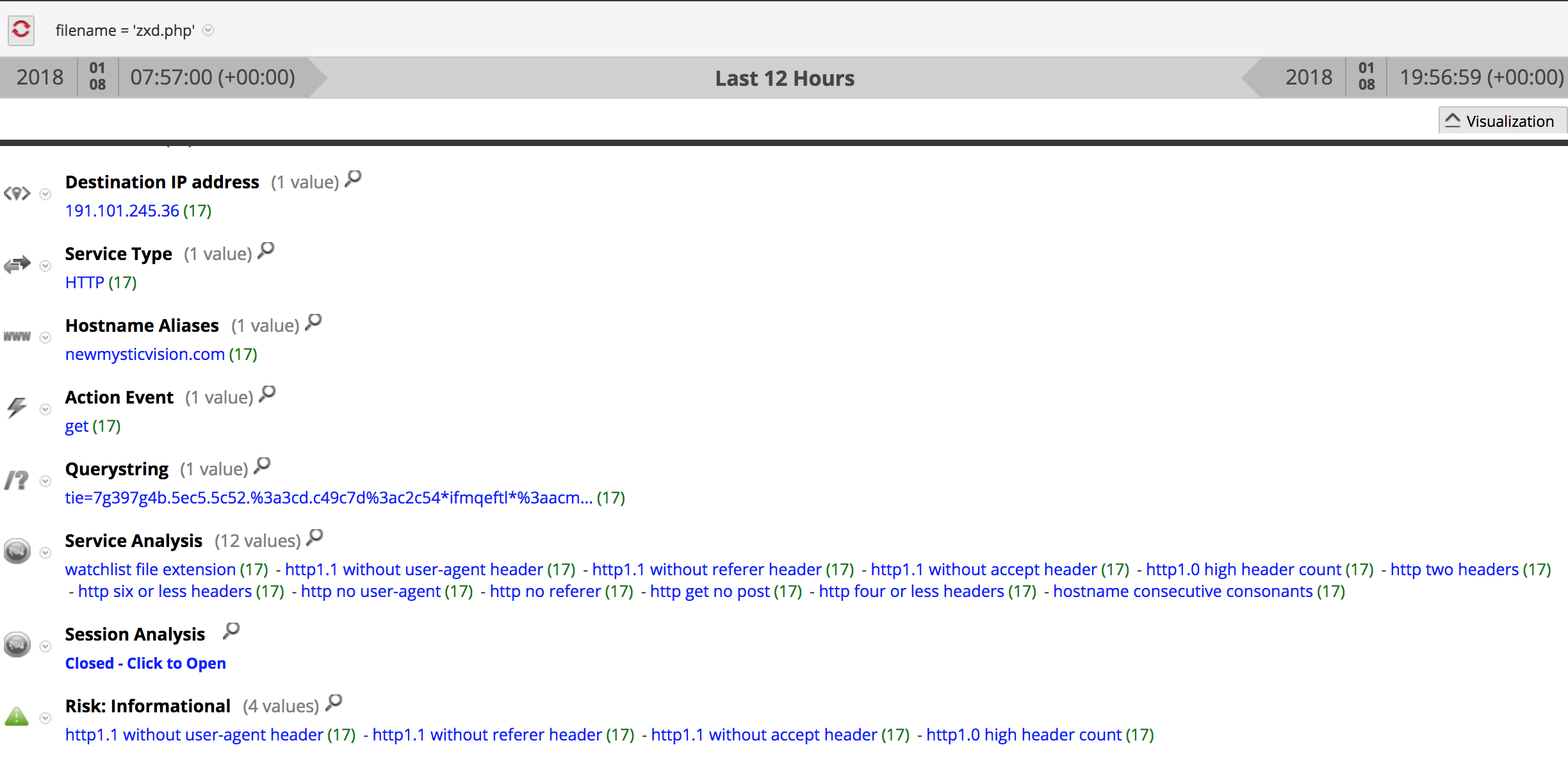Open Session Analysis via Closed - Click to Open

(145, 663)
